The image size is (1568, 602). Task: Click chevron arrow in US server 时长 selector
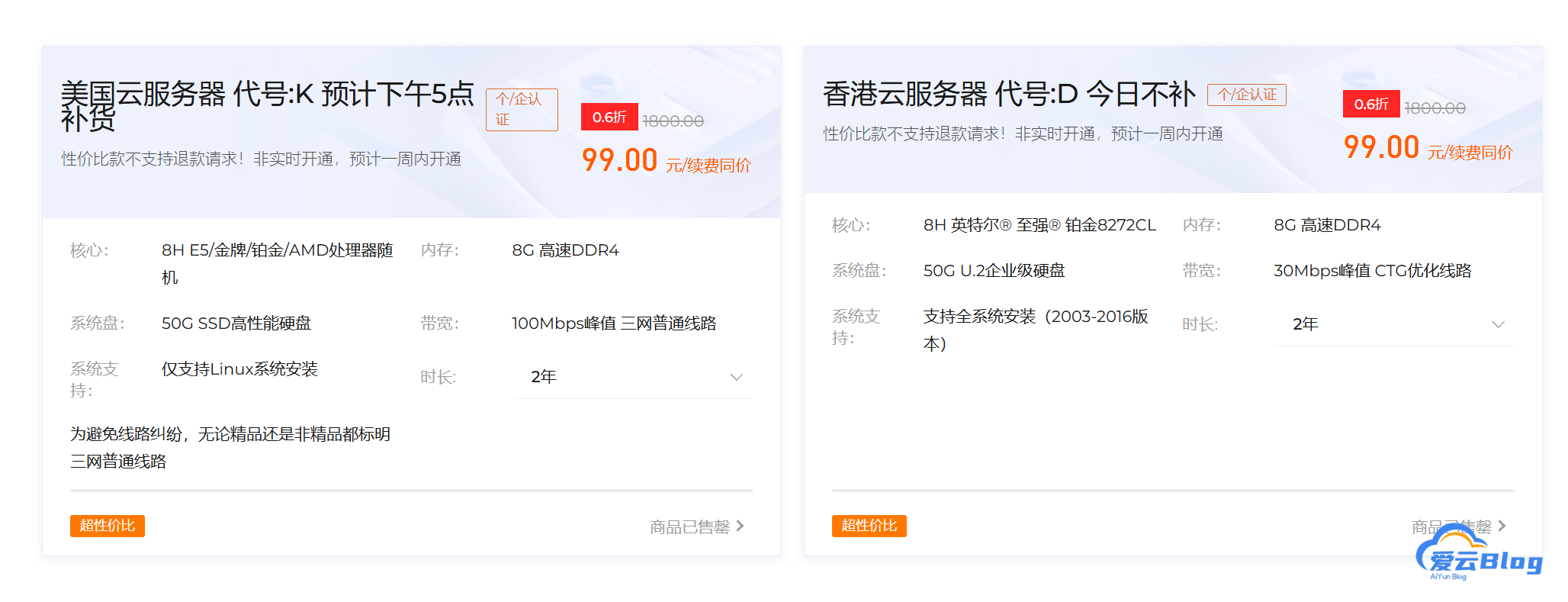point(736,377)
